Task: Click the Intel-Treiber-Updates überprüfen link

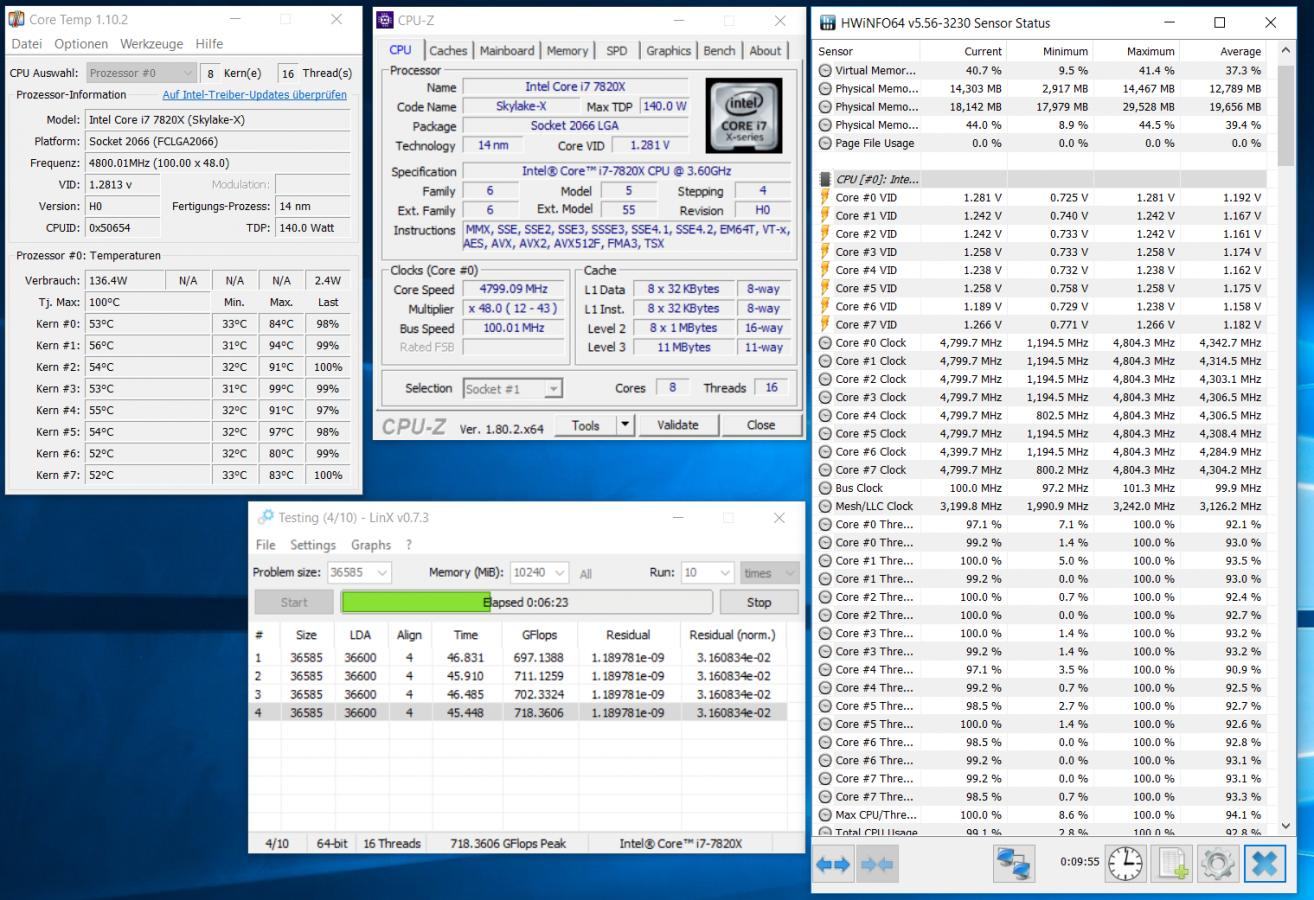Action: [255, 95]
